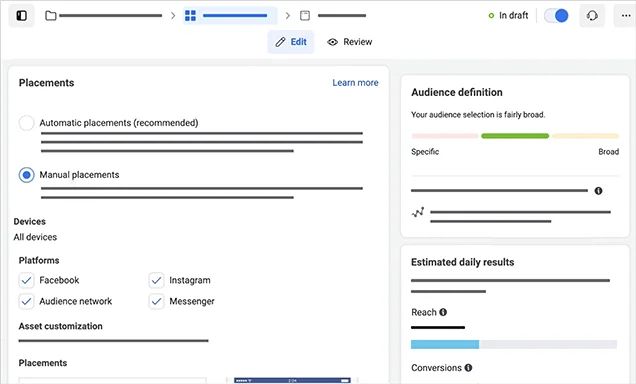Screen dimensions: 636x384
Task: Click the audience fairly broad message
Action: pos(478,115)
